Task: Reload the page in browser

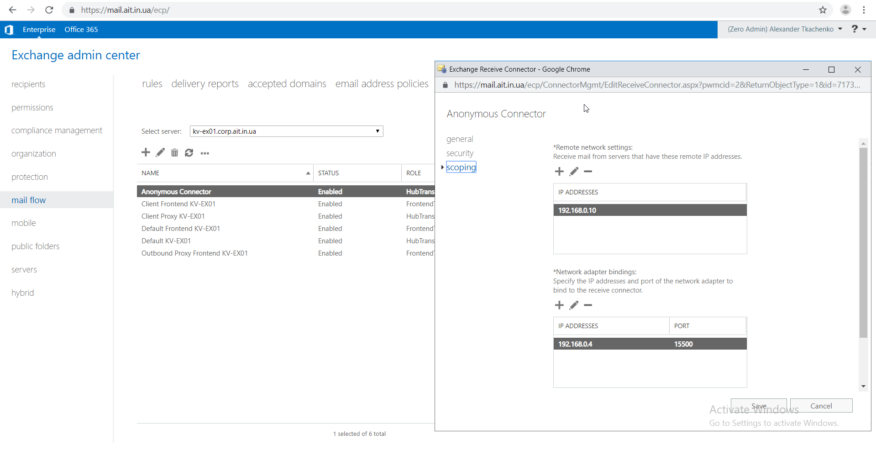Action: click(49, 10)
